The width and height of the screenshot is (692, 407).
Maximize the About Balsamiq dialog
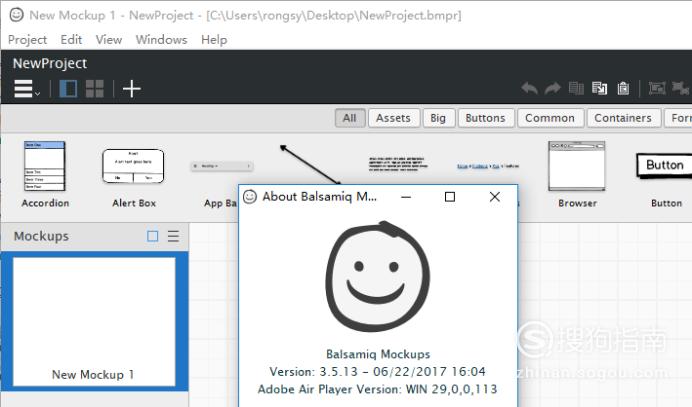tap(450, 197)
